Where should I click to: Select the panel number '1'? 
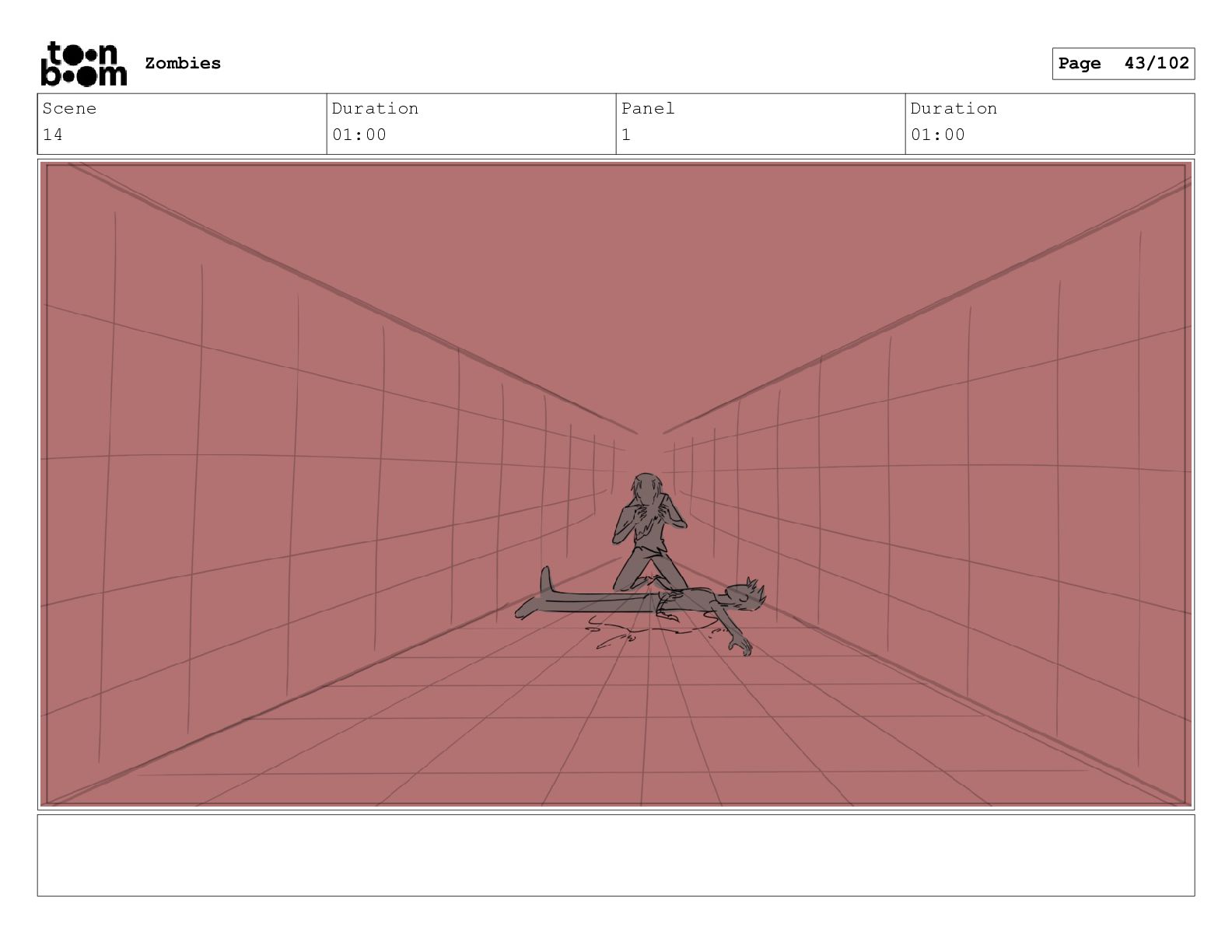point(626,135)
